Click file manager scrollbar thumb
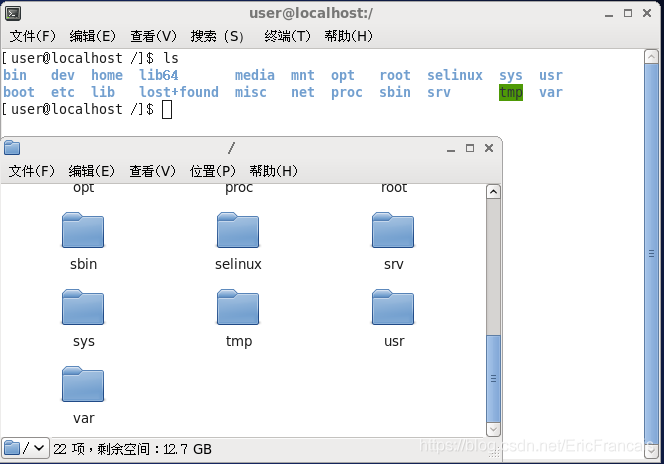The image size is (664, 464). (x=493, y=378)
